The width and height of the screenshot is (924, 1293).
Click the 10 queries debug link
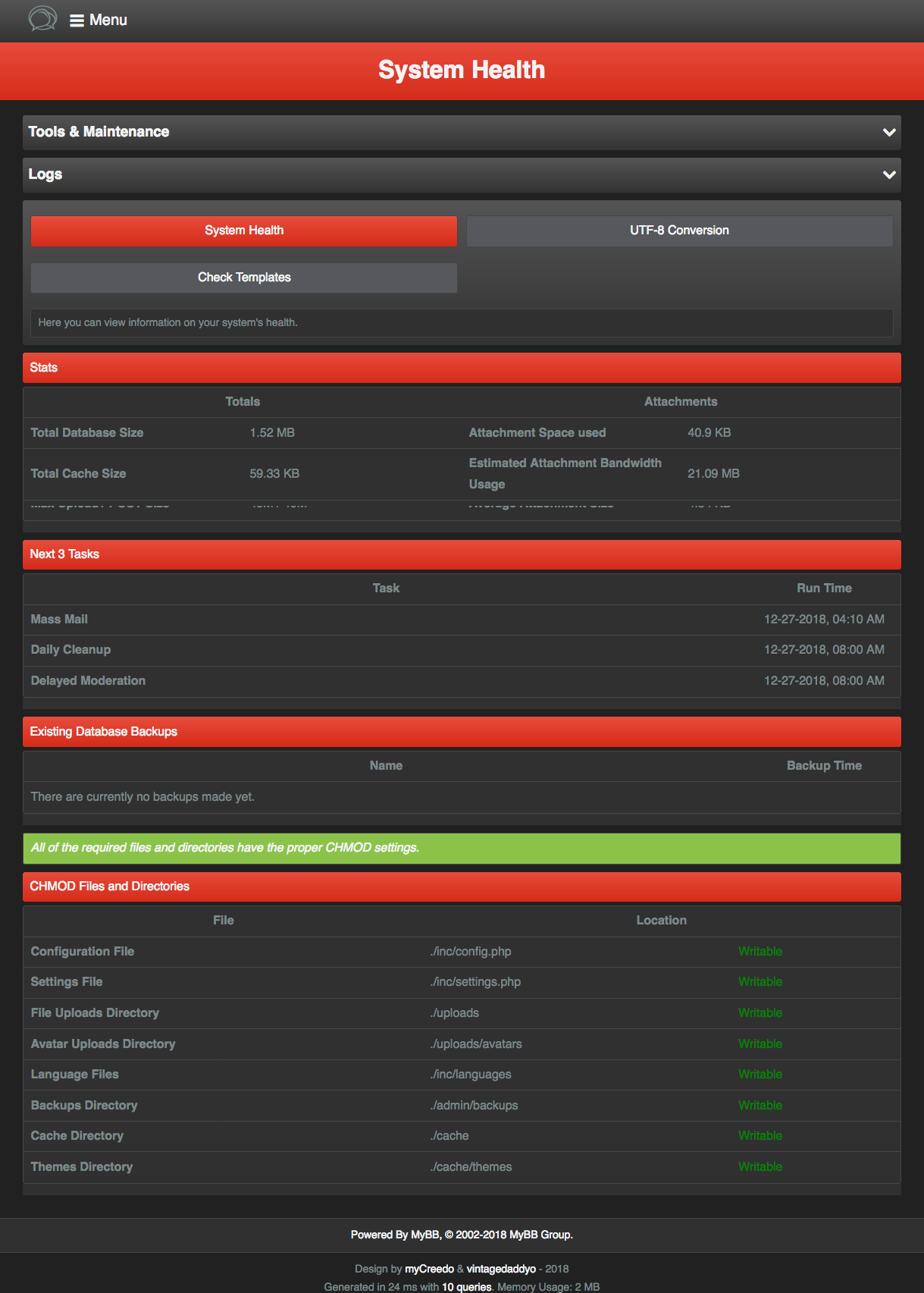pos(466,1287)
